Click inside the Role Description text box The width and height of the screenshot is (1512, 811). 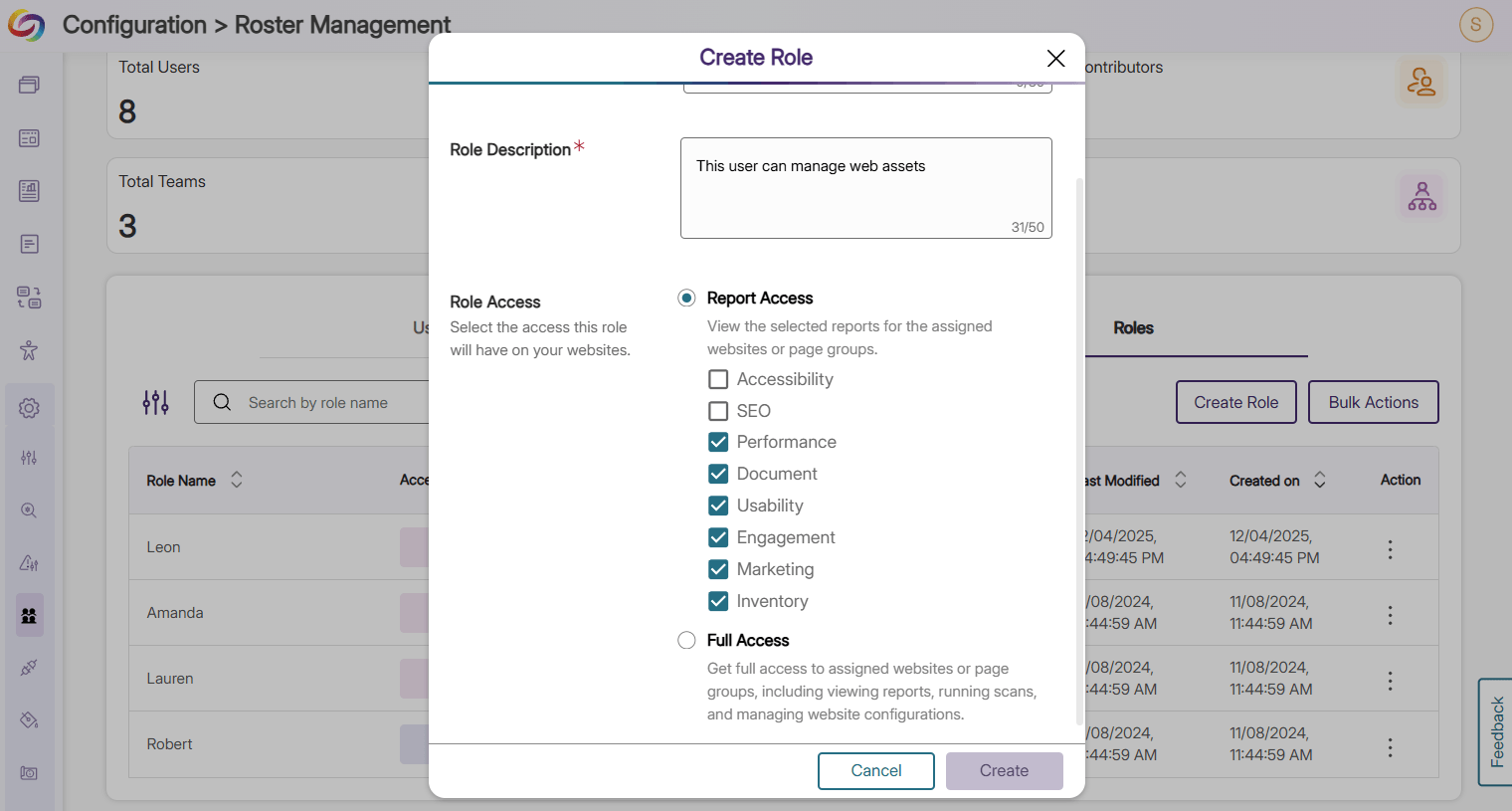(865, 188)
